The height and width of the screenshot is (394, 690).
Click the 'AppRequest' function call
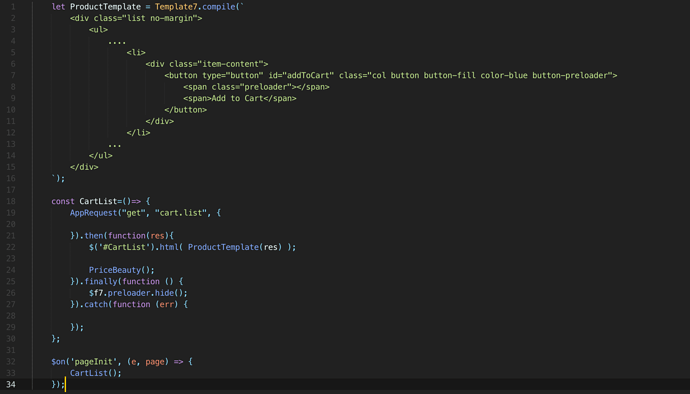(93, 213)
